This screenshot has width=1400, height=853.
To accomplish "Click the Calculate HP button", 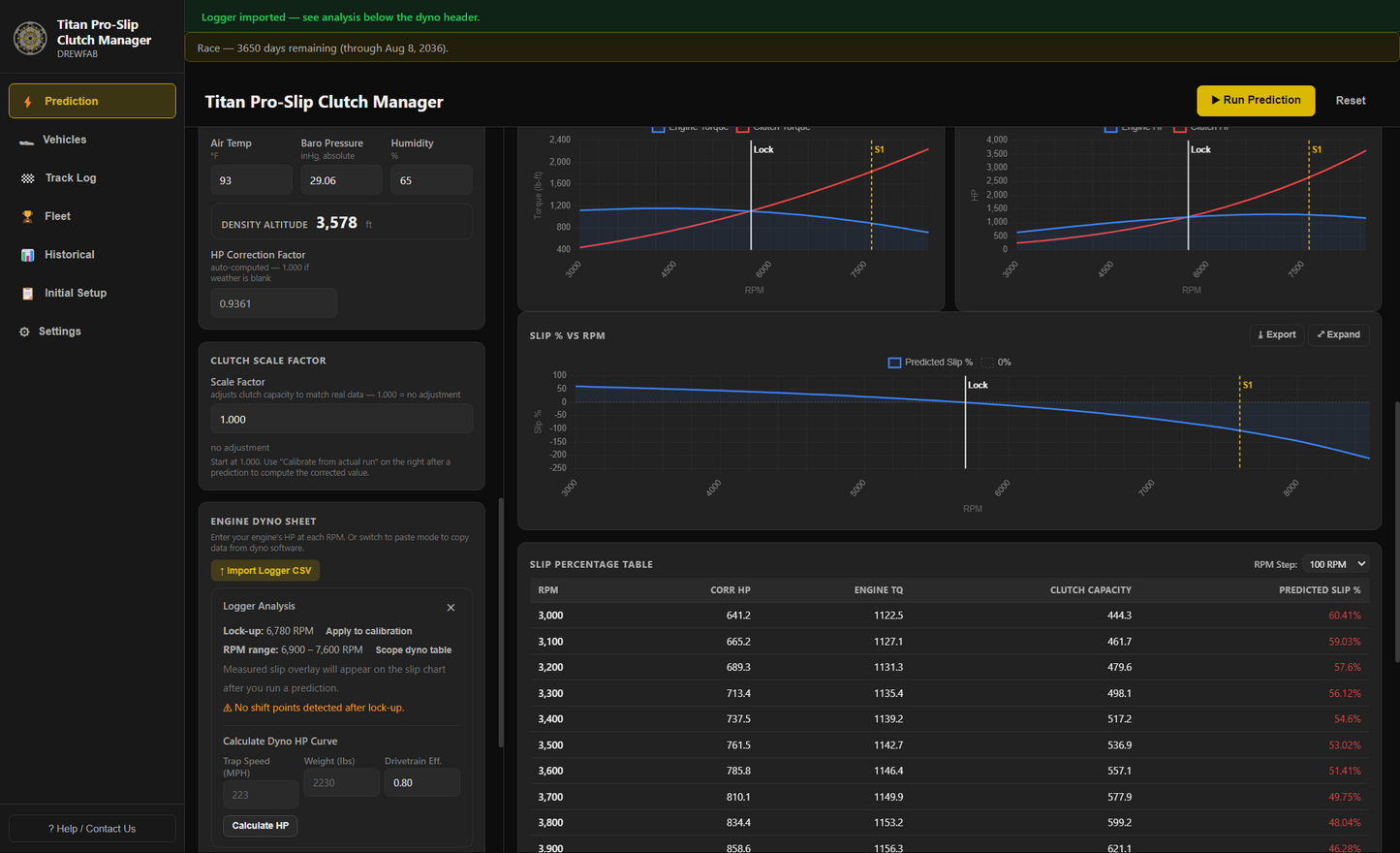I will coord(261,826).
